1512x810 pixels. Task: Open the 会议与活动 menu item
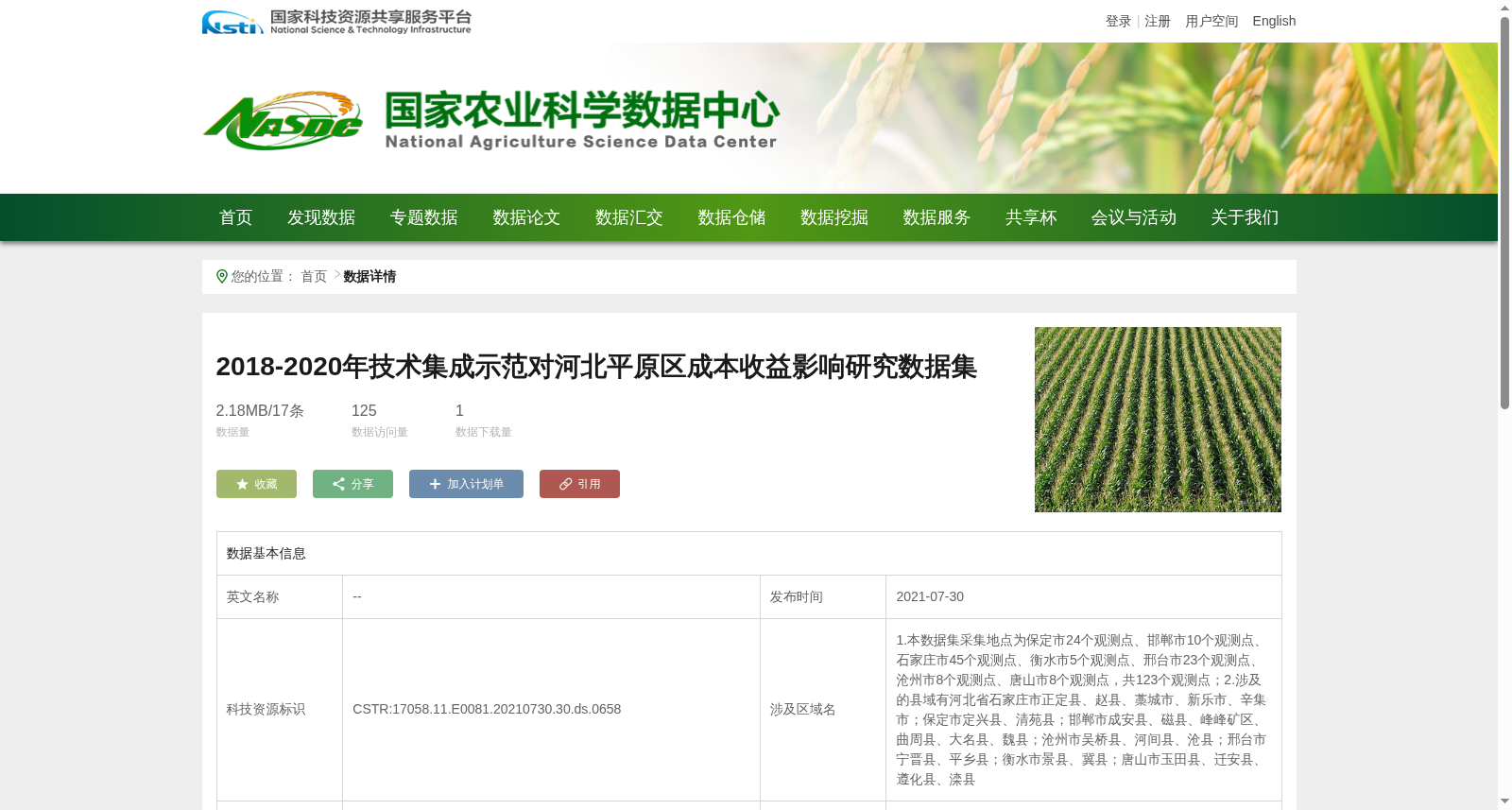pyautogui.click(x=1133, y=217)
